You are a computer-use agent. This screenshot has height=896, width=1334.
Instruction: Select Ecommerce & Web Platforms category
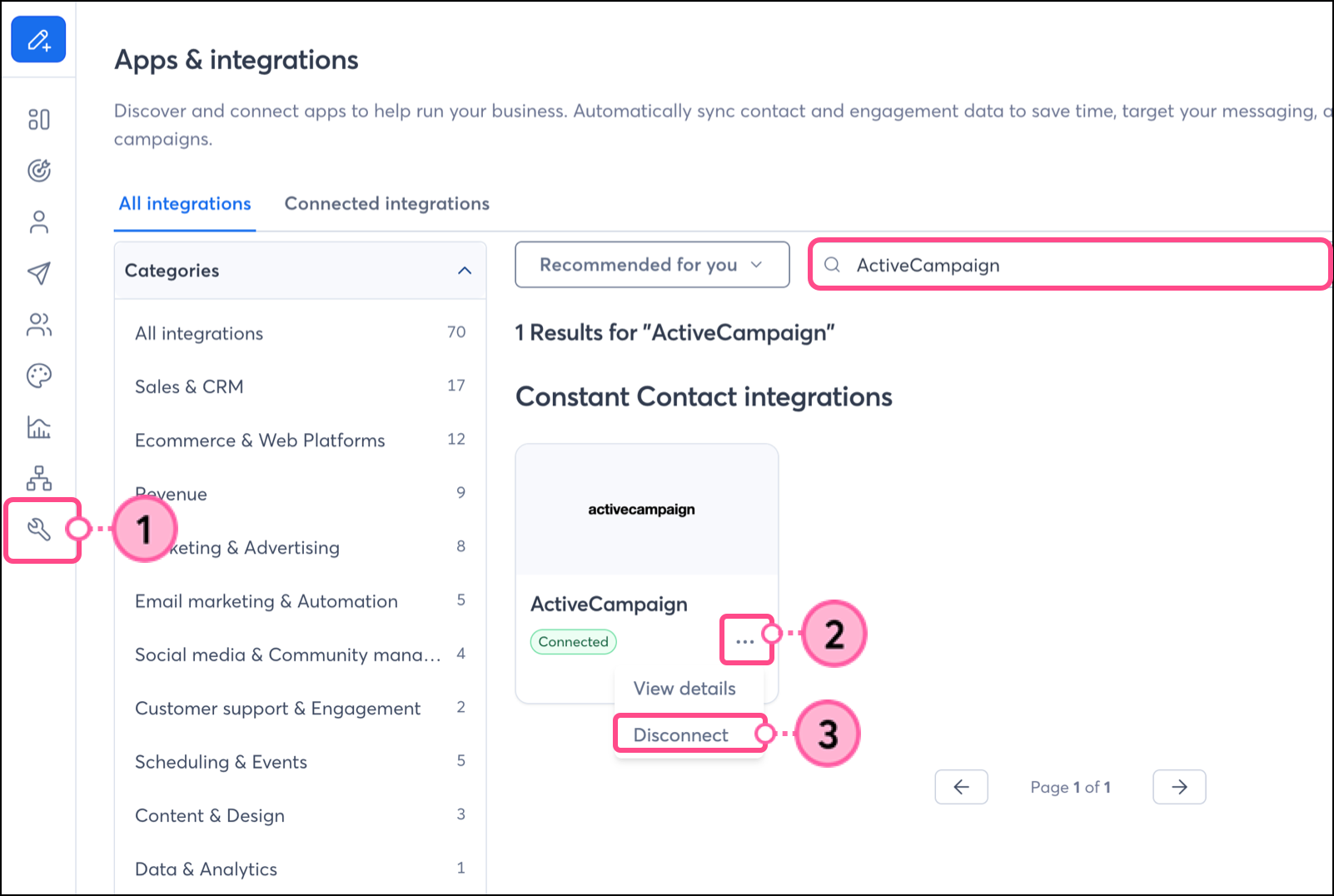[300, 440]
